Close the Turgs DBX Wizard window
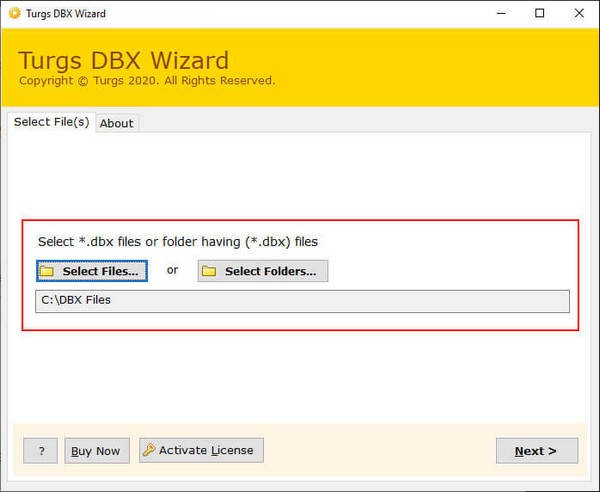This screenshot has width=600, height=492. coord(579,13)
